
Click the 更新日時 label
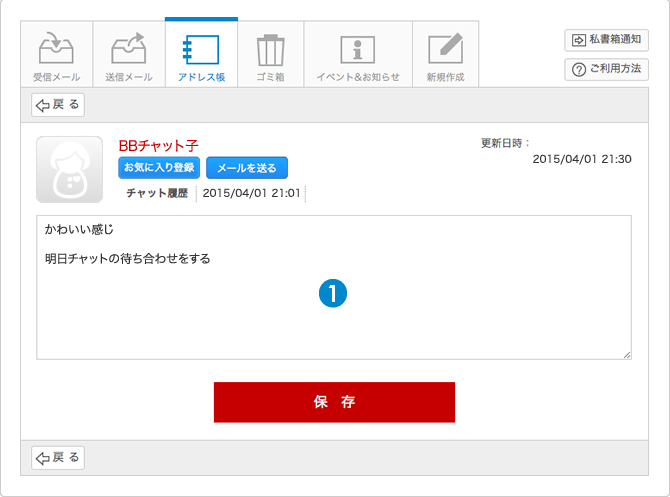[505, 143]
